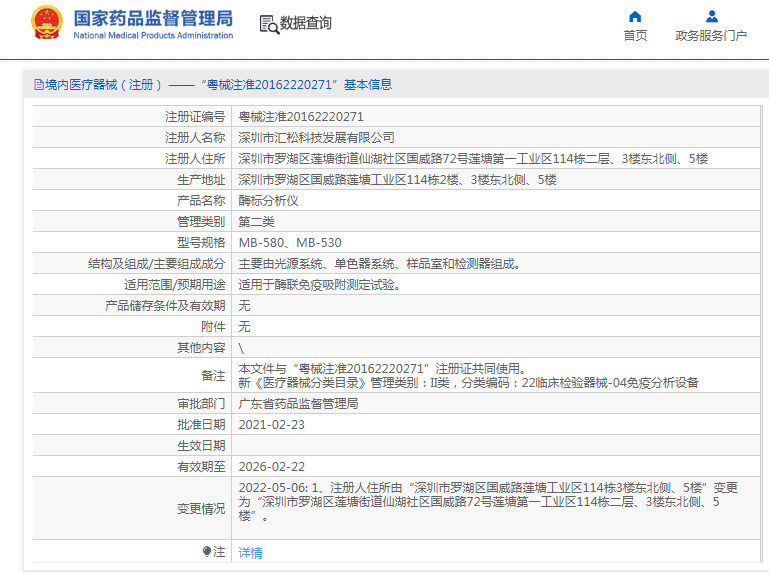Select registration number 粤械注准20162220271 cell
The width and height of the screenshot is (769, 573).
click(x=301, y=117)
